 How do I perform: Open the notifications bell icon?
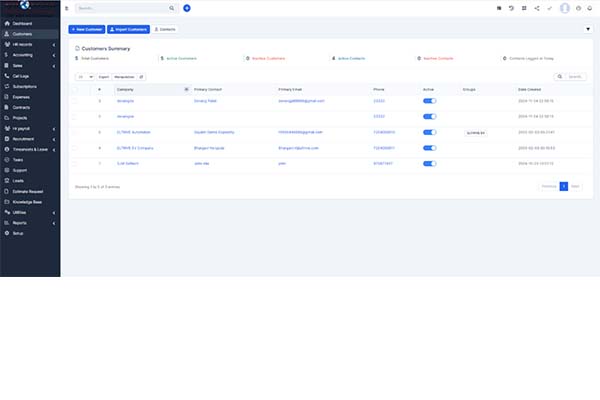tap(590, 8)
